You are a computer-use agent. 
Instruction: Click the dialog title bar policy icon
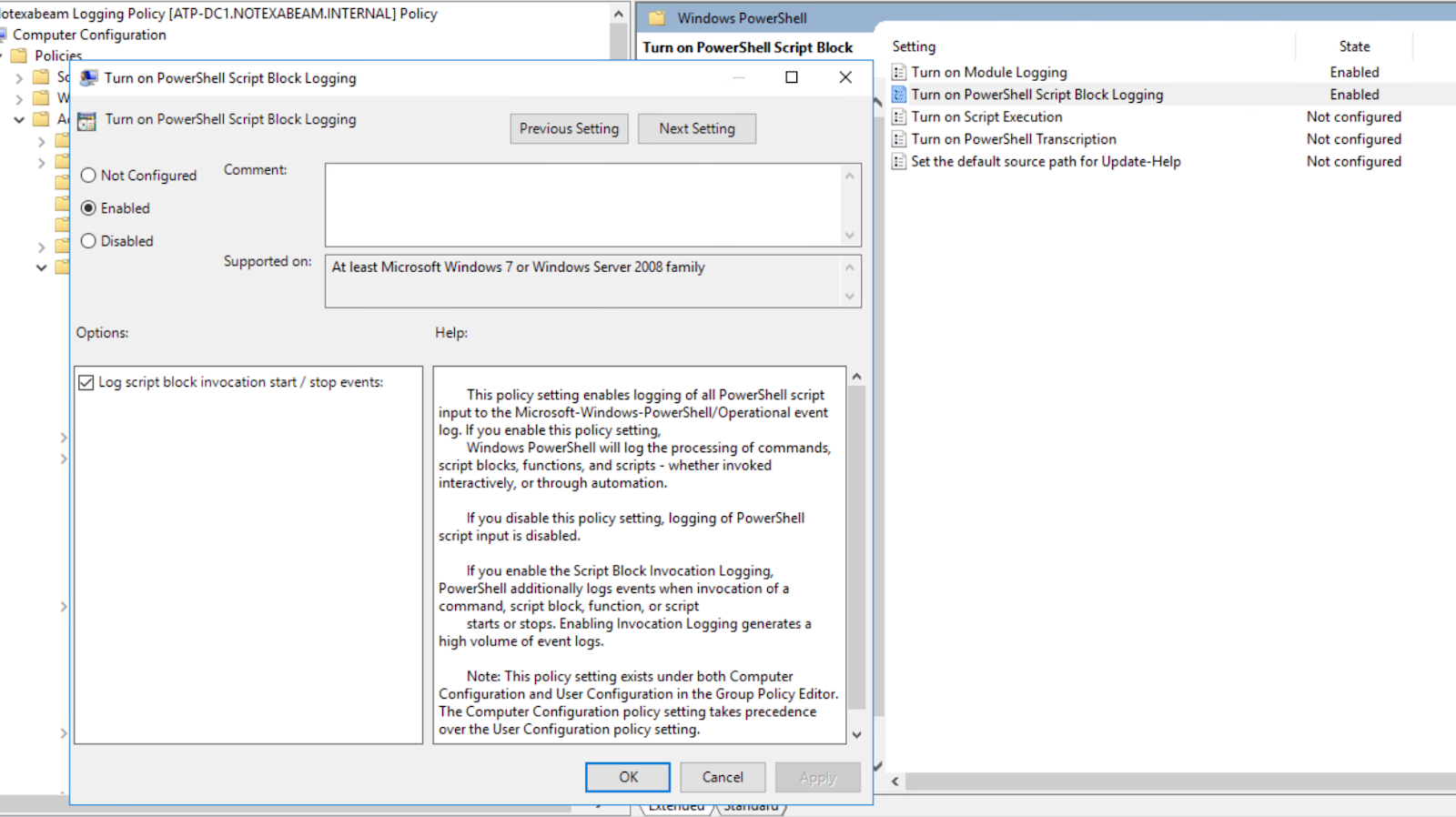click(88, 78)
